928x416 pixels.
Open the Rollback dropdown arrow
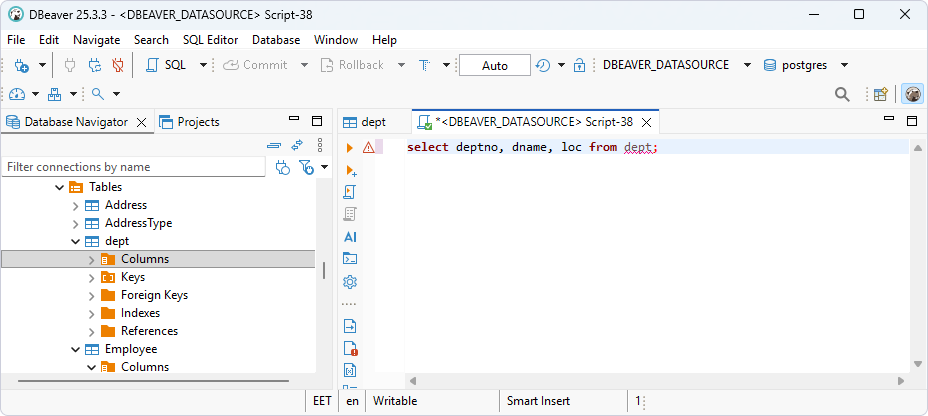(401, 65)
